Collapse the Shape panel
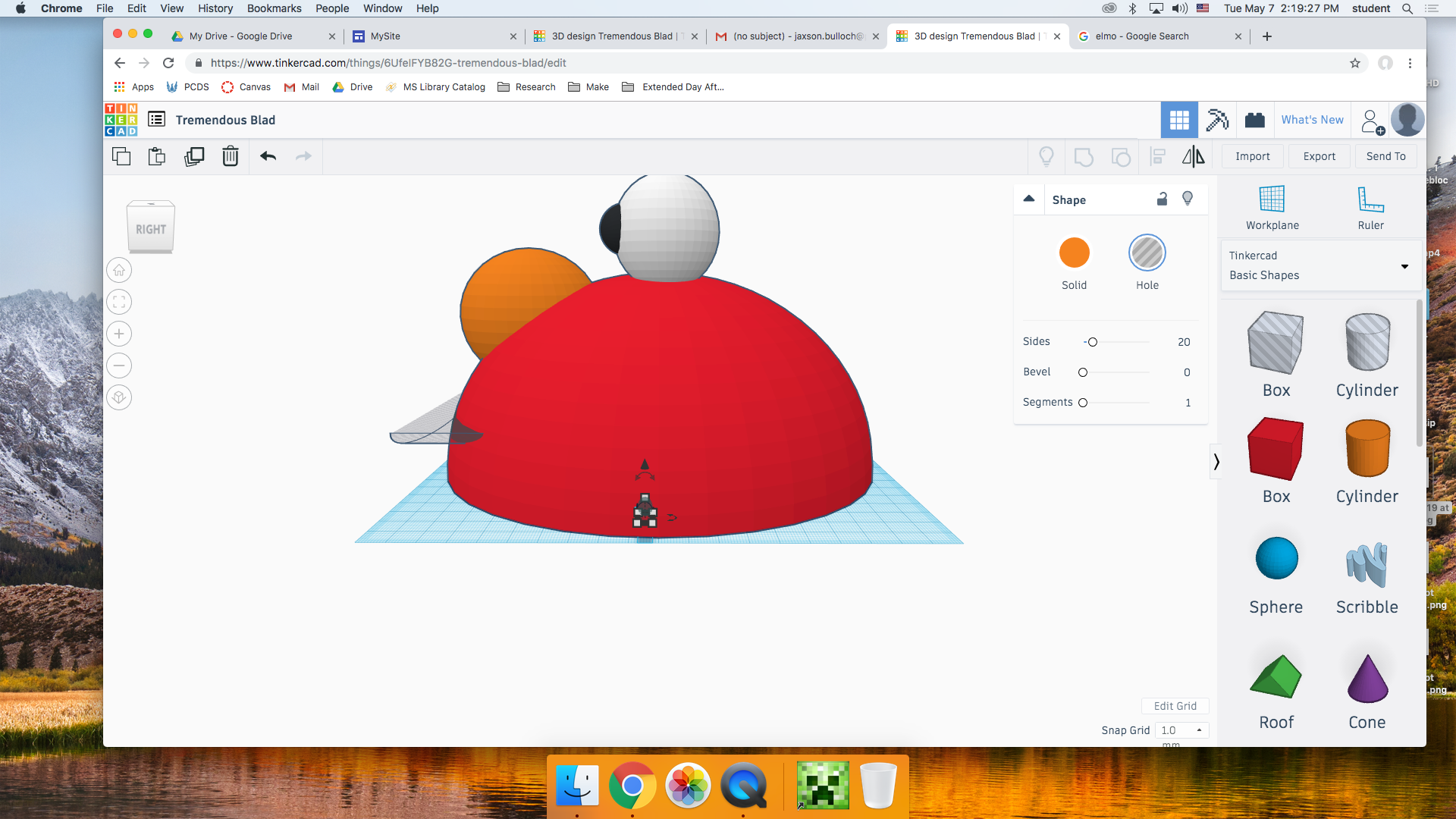Image resolution: width=1456 pixels, height=819 pixels. click(1028, 199)
